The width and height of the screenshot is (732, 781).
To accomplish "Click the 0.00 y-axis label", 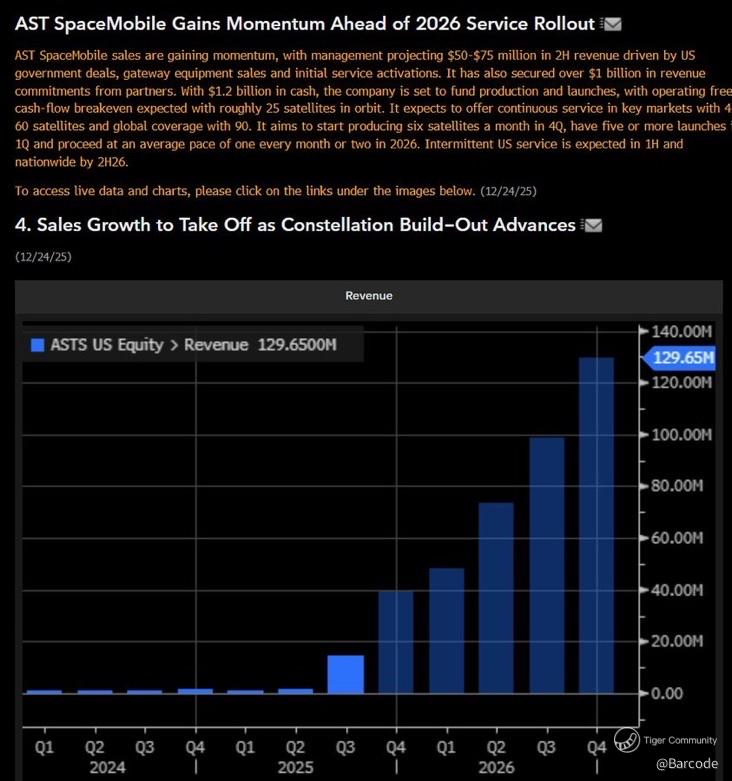I will click(x=667, y=693).
